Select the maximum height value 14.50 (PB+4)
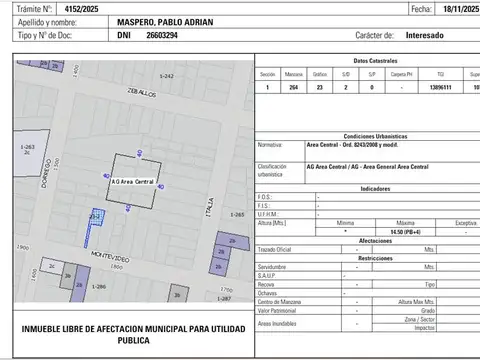 [405, 232]
